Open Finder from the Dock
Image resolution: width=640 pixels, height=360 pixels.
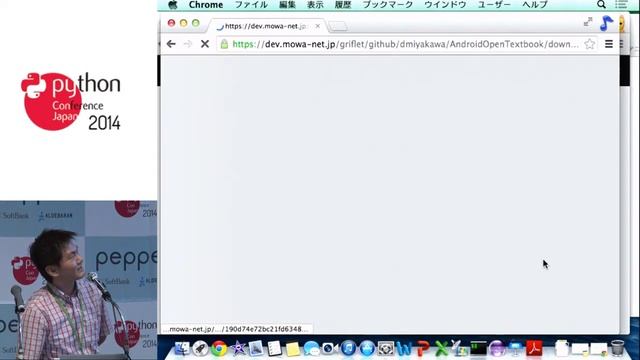[182, 349]
